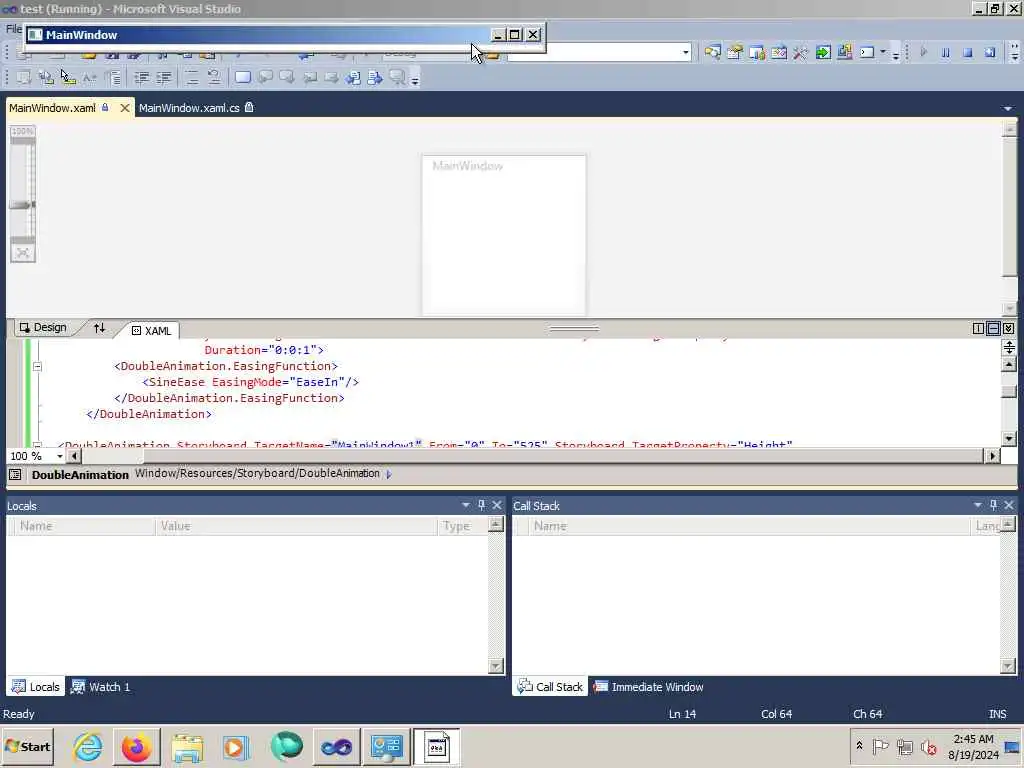Click the Fit All zoom button in designer
The width and height of the screenshot is (1024, 768).
[x=23, y=253]
